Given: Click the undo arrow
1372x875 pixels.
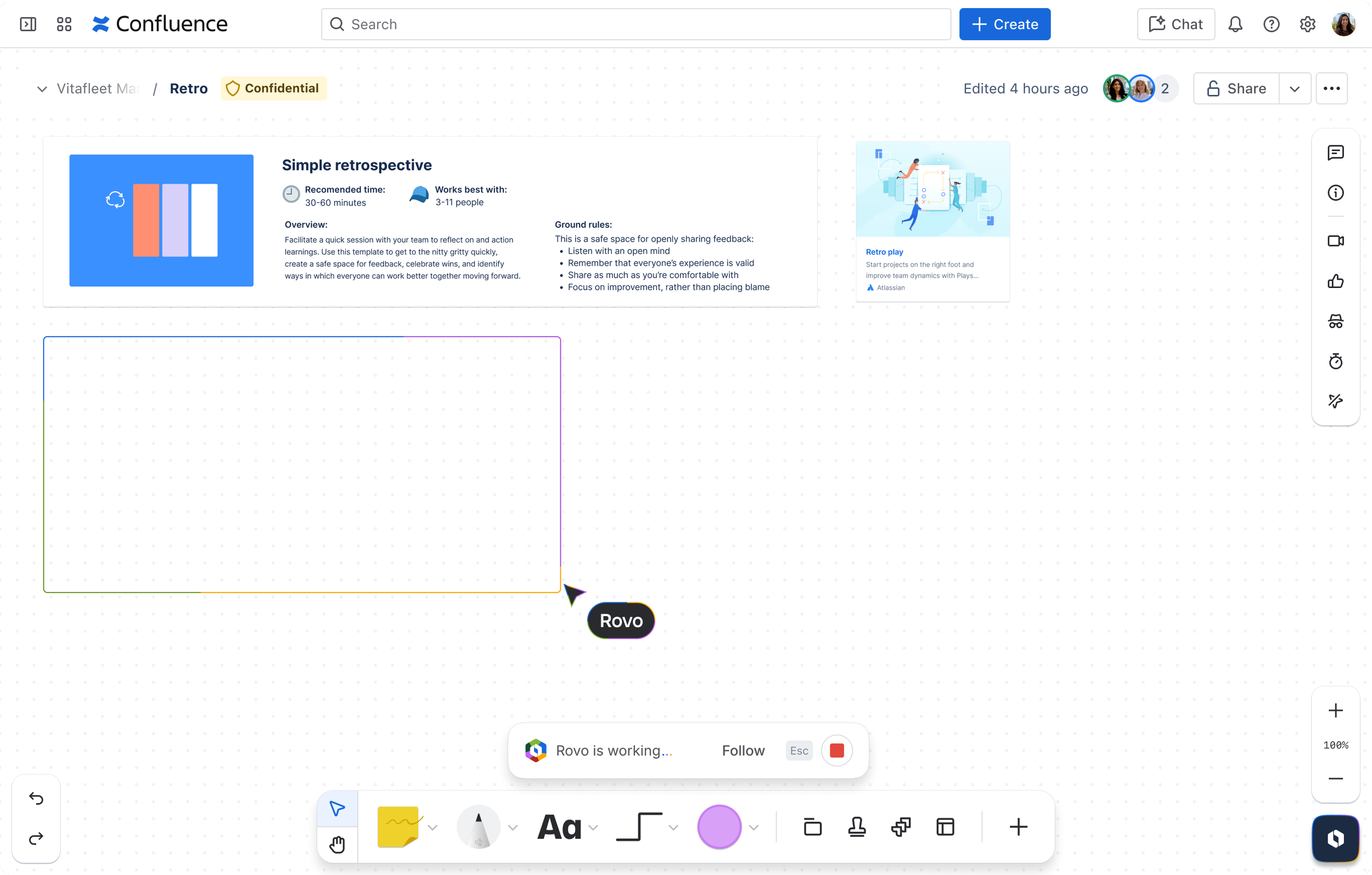Looking at the screenshot, I should coord(36,798).
